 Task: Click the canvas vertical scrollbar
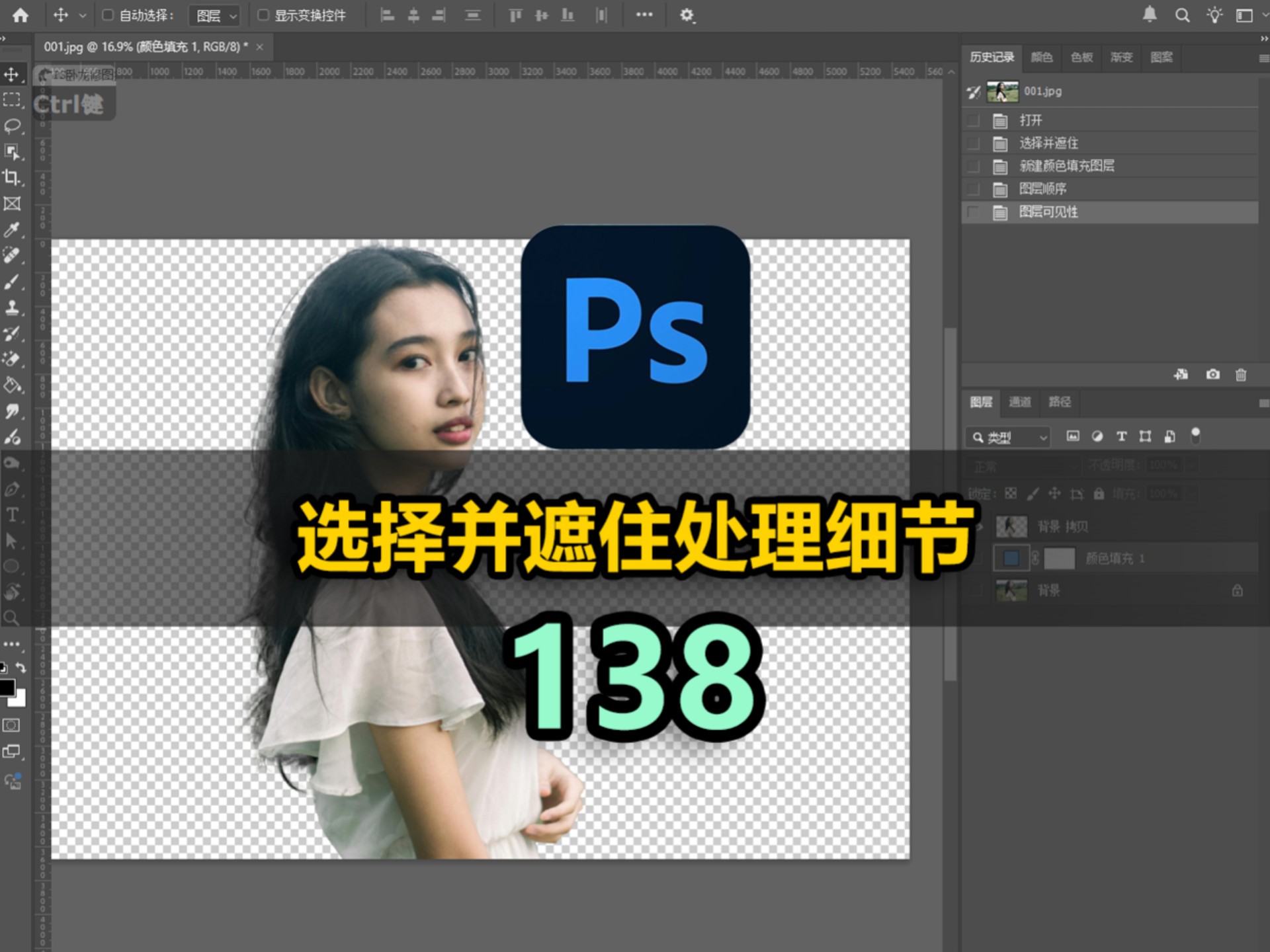tap(951, 504)
